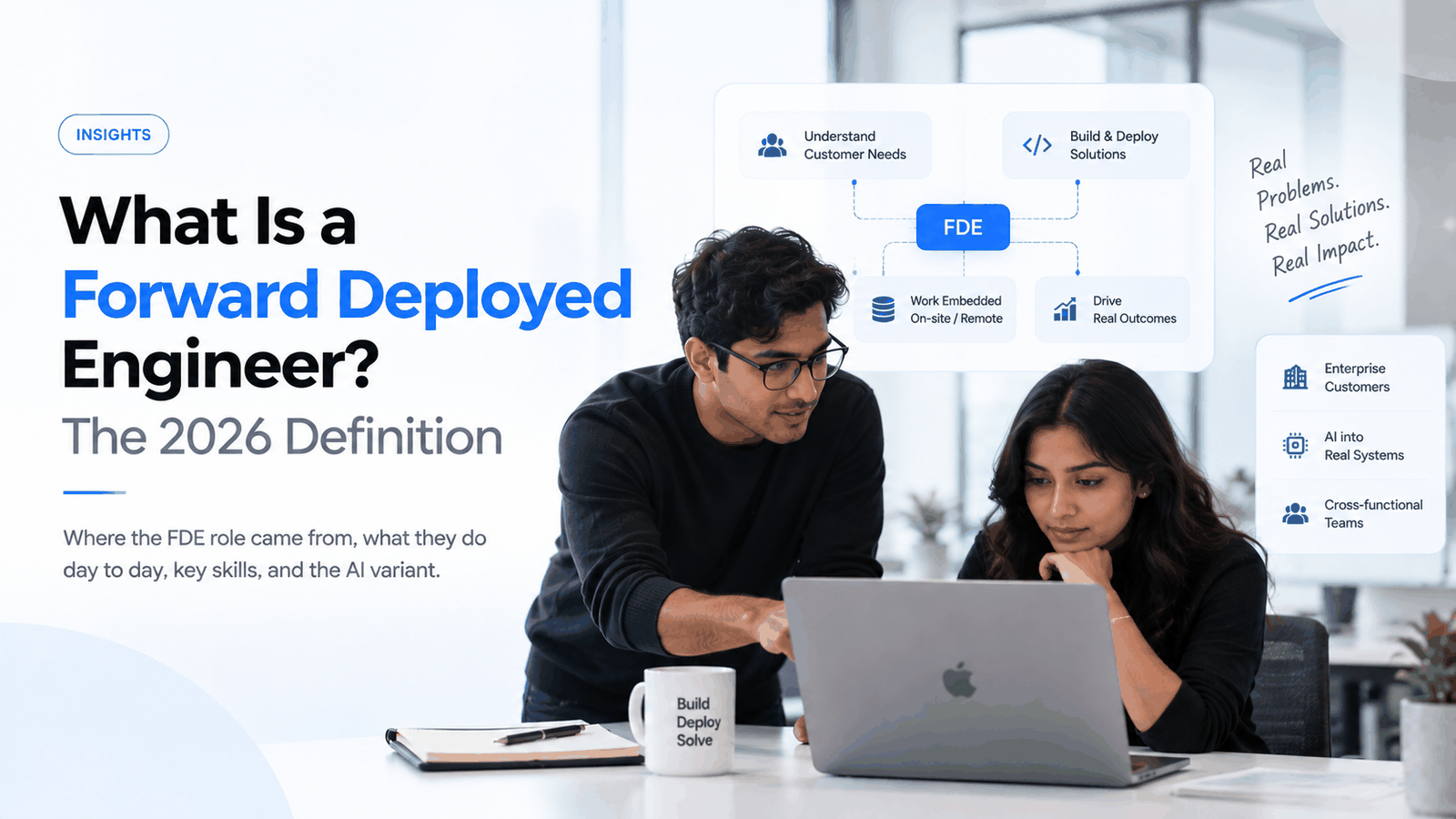Click the code brackets icon beside Build & Deploy

(1037, 146)
